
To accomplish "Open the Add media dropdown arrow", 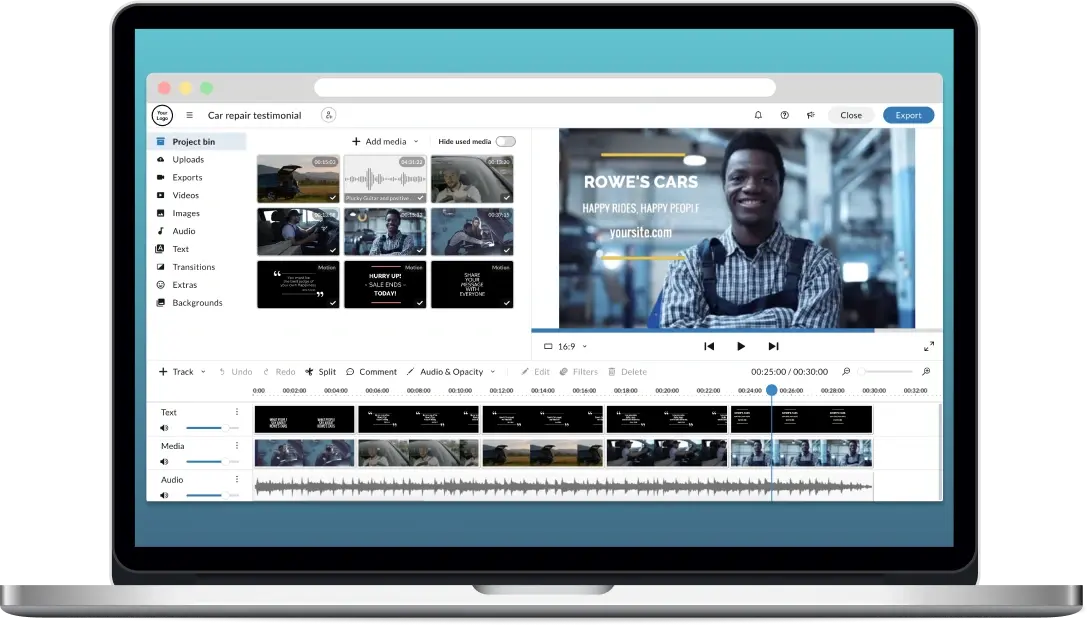I will (x=414, y=141).
